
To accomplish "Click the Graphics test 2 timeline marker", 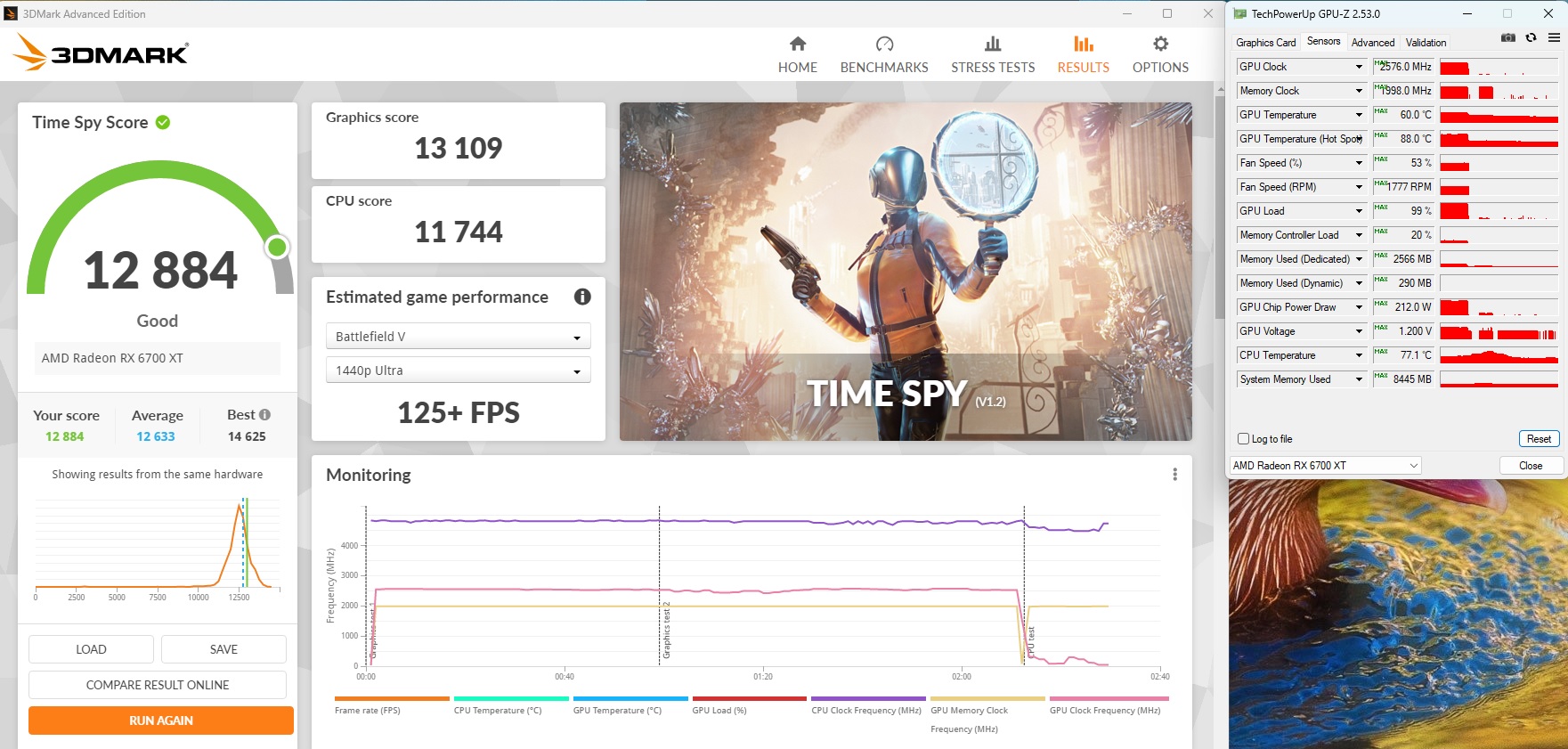I will (x=666, y=630).
